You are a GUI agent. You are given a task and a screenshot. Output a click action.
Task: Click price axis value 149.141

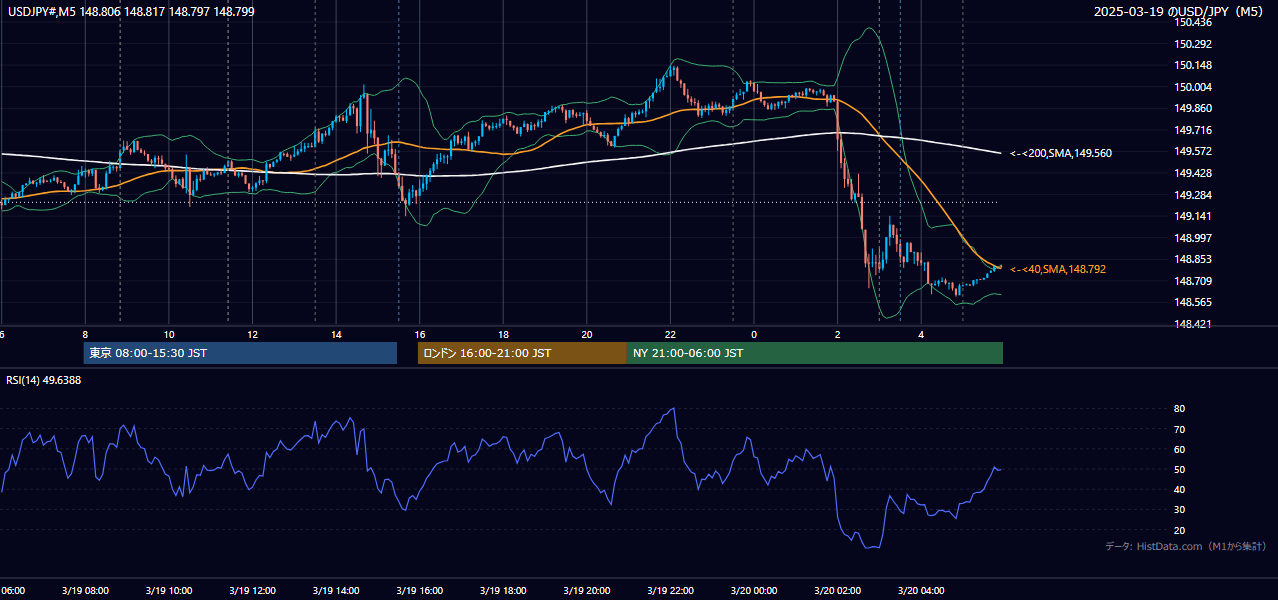(1193, 216)
